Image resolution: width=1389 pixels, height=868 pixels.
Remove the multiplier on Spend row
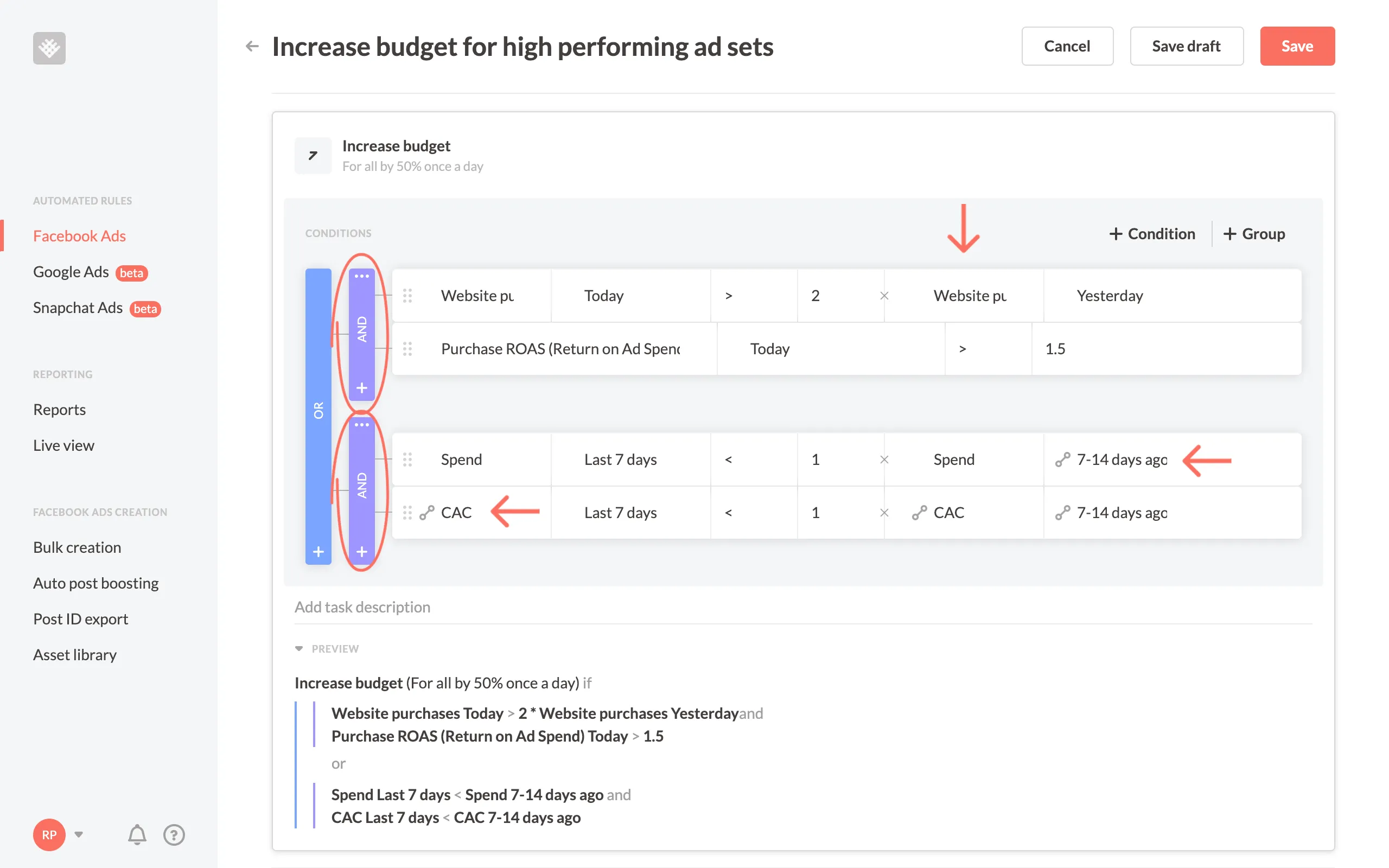884,459
